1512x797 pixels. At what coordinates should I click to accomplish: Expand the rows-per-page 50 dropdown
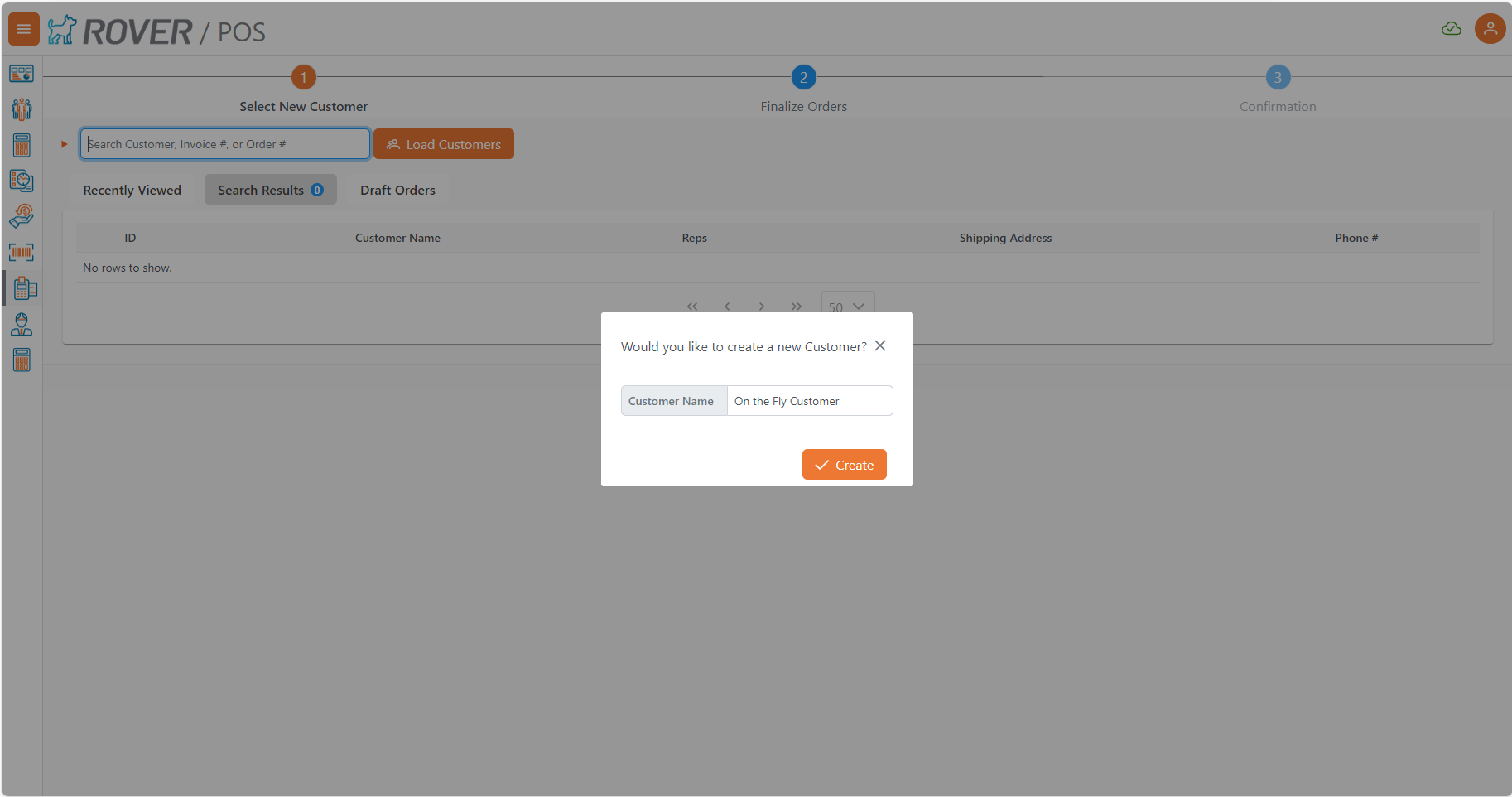pyautogui.click(x=846, y=307)
